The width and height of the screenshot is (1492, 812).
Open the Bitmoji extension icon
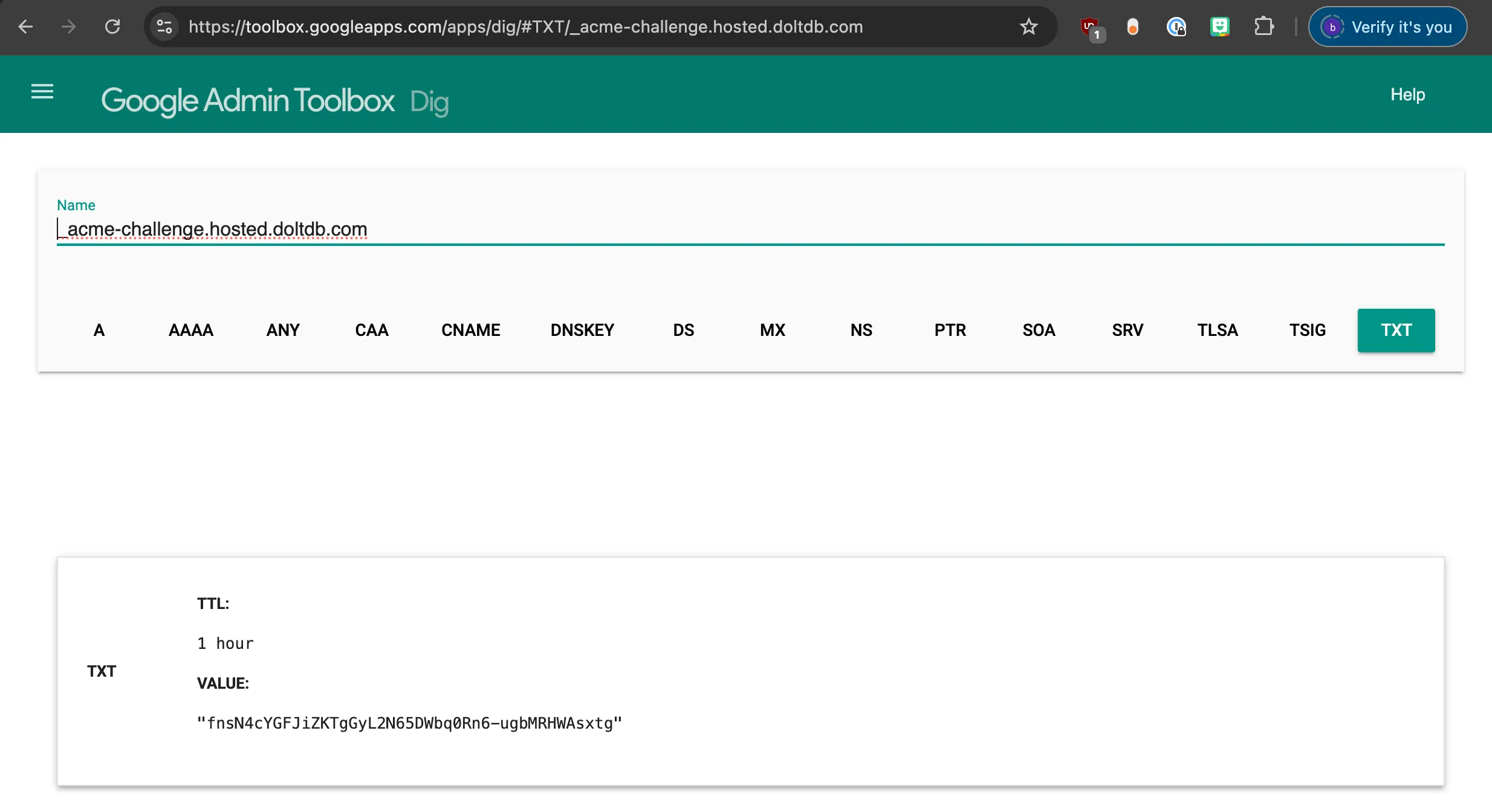[x=1220, y=27]
